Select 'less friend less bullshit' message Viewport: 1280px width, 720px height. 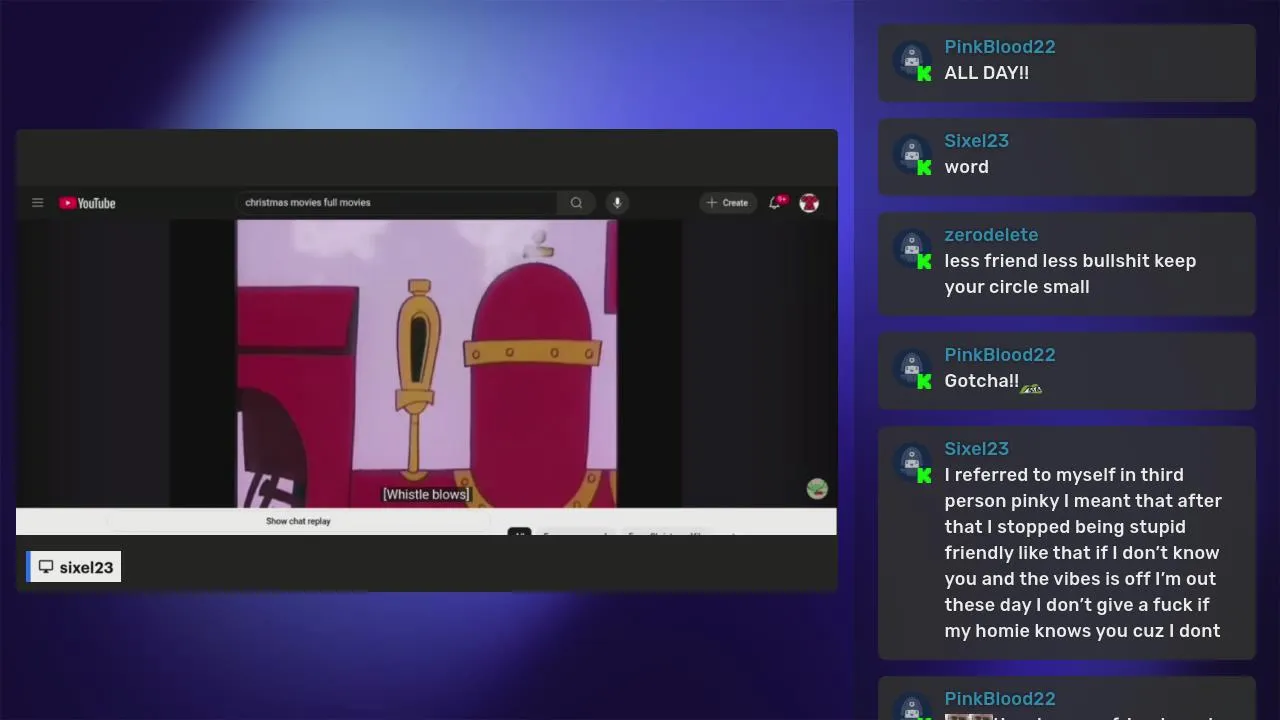[1070, 274]
